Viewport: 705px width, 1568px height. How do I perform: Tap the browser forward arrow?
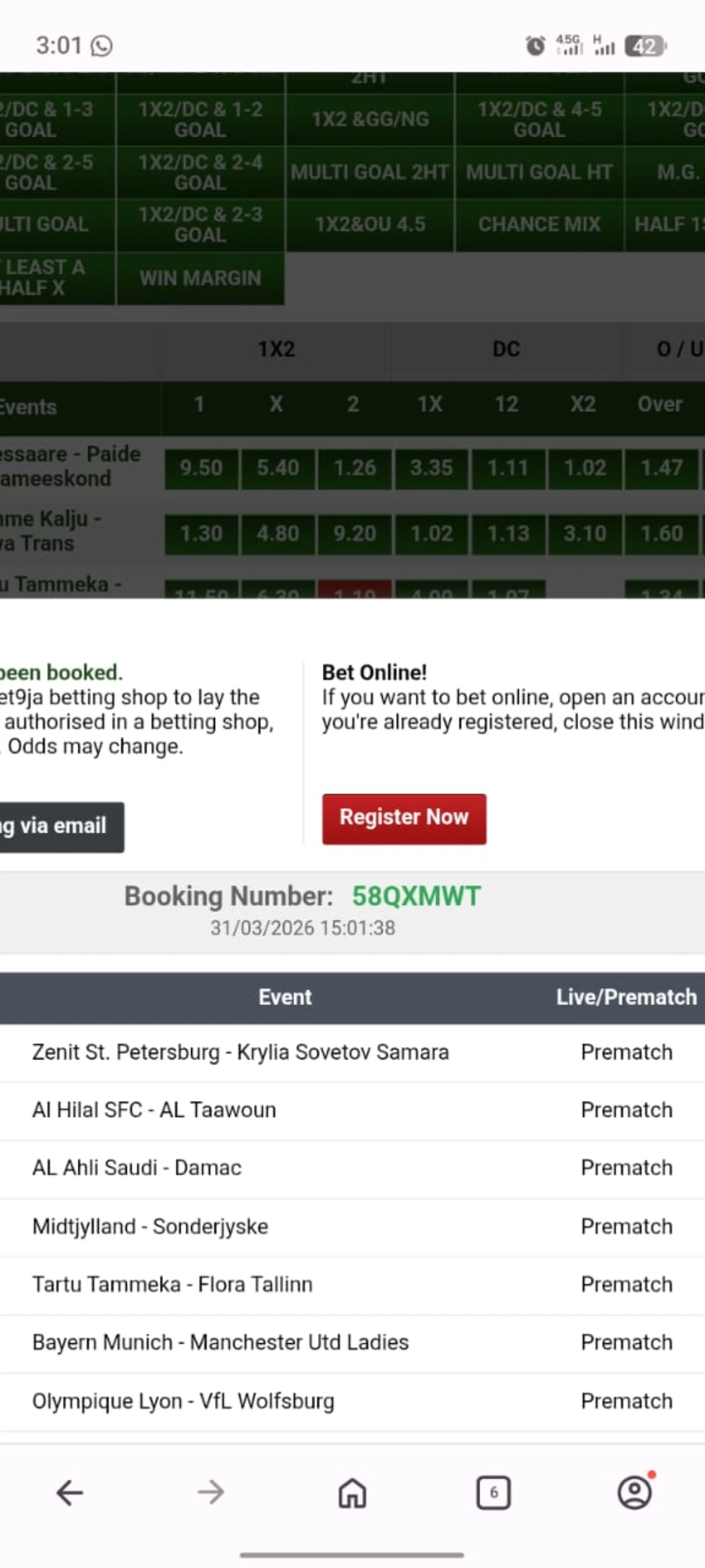click(211, 1492)
